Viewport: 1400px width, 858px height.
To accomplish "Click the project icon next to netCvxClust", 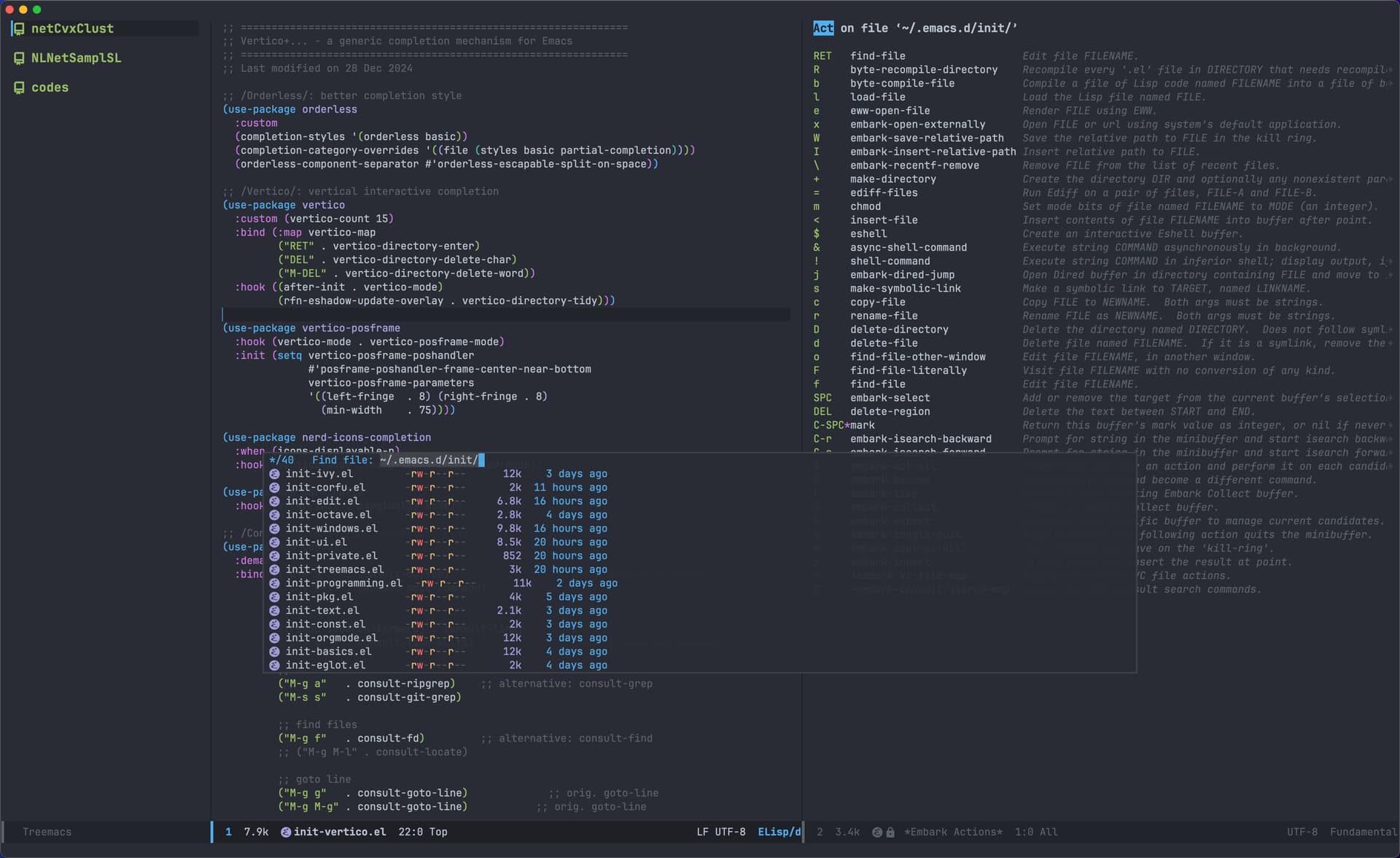I will tap(18, 28).
